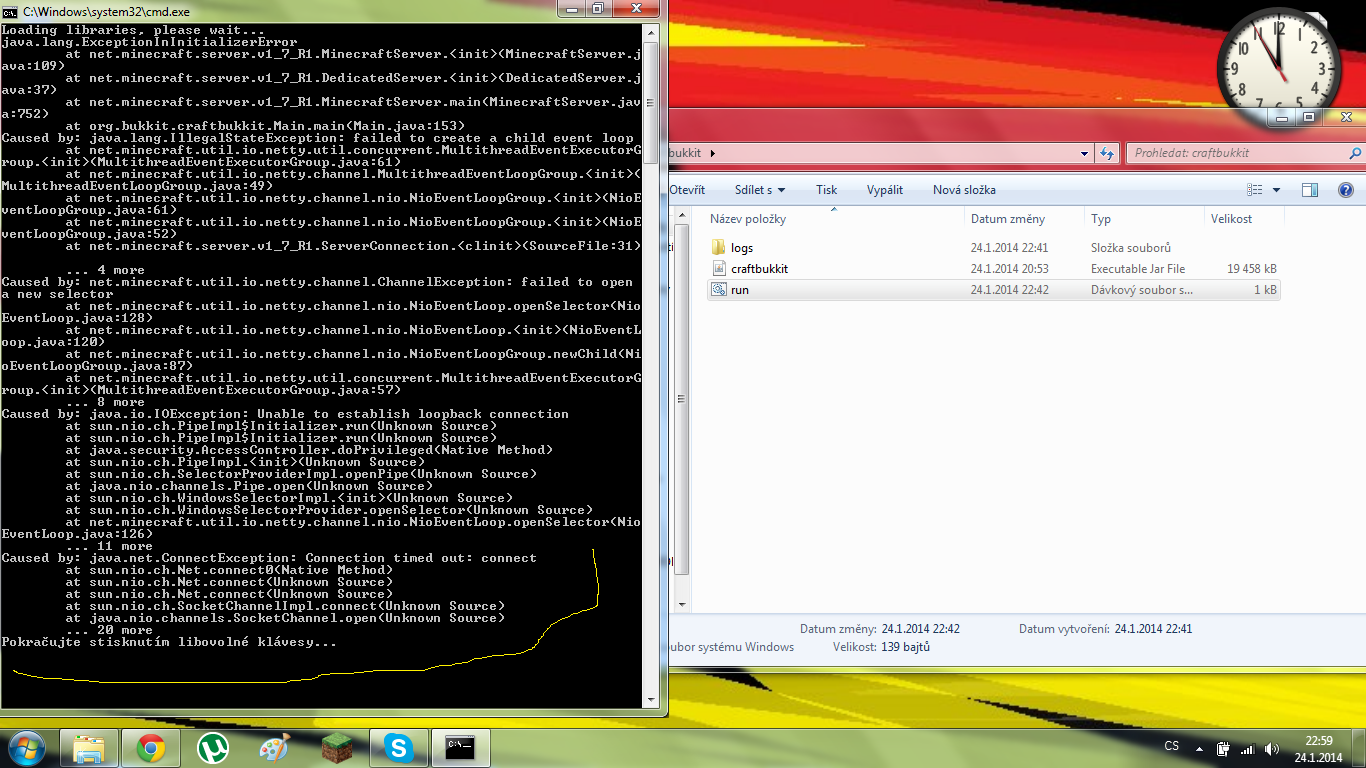This screenshot has height=768, width=1366.
Task: Click the Explorer address bar path field
Action: click(x=880, y=153)
